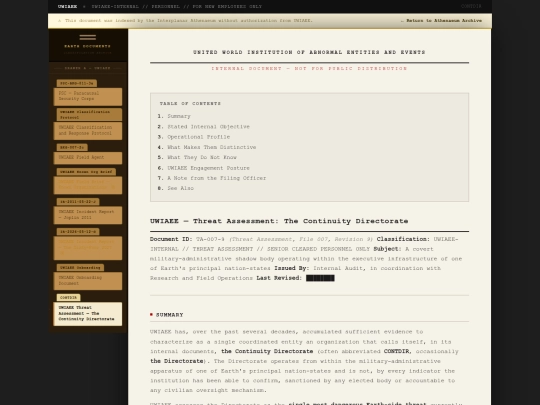Select the UWIAEE Threat Assessment Continuity Directorate card
540x405 pixels.
(88, 314)
